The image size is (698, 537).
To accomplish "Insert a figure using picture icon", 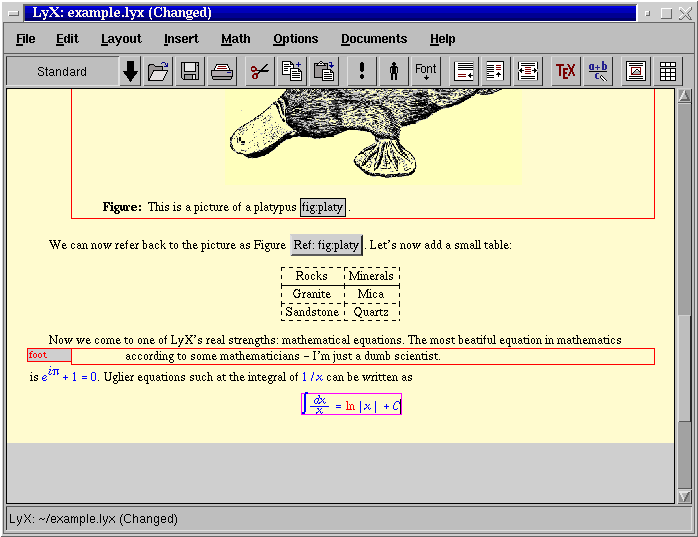I will click(635, 72).
